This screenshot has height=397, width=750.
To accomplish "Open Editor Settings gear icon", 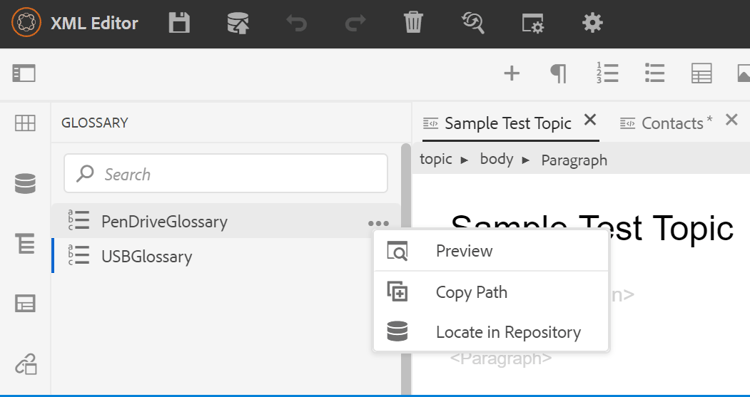I will pyautogui.click(x=592, y=23).
